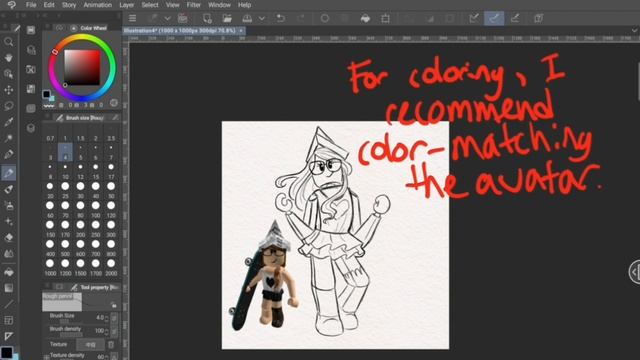The height and width of the screenshot is (360, 640).
Task: Expand the Texture density option
Action: tap(46, 357)
